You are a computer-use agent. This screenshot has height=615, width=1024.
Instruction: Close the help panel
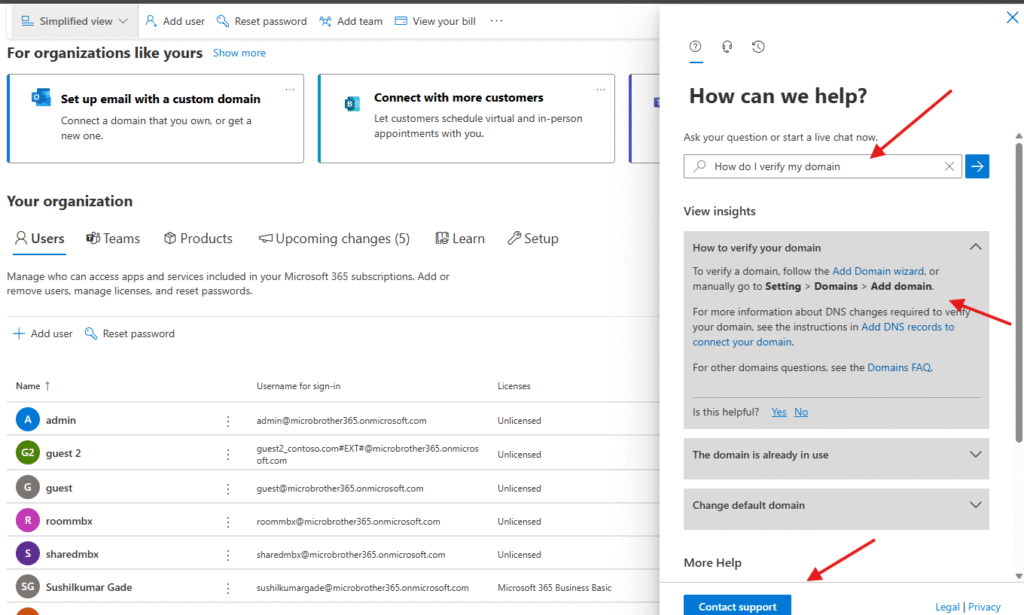point(1009,17)
